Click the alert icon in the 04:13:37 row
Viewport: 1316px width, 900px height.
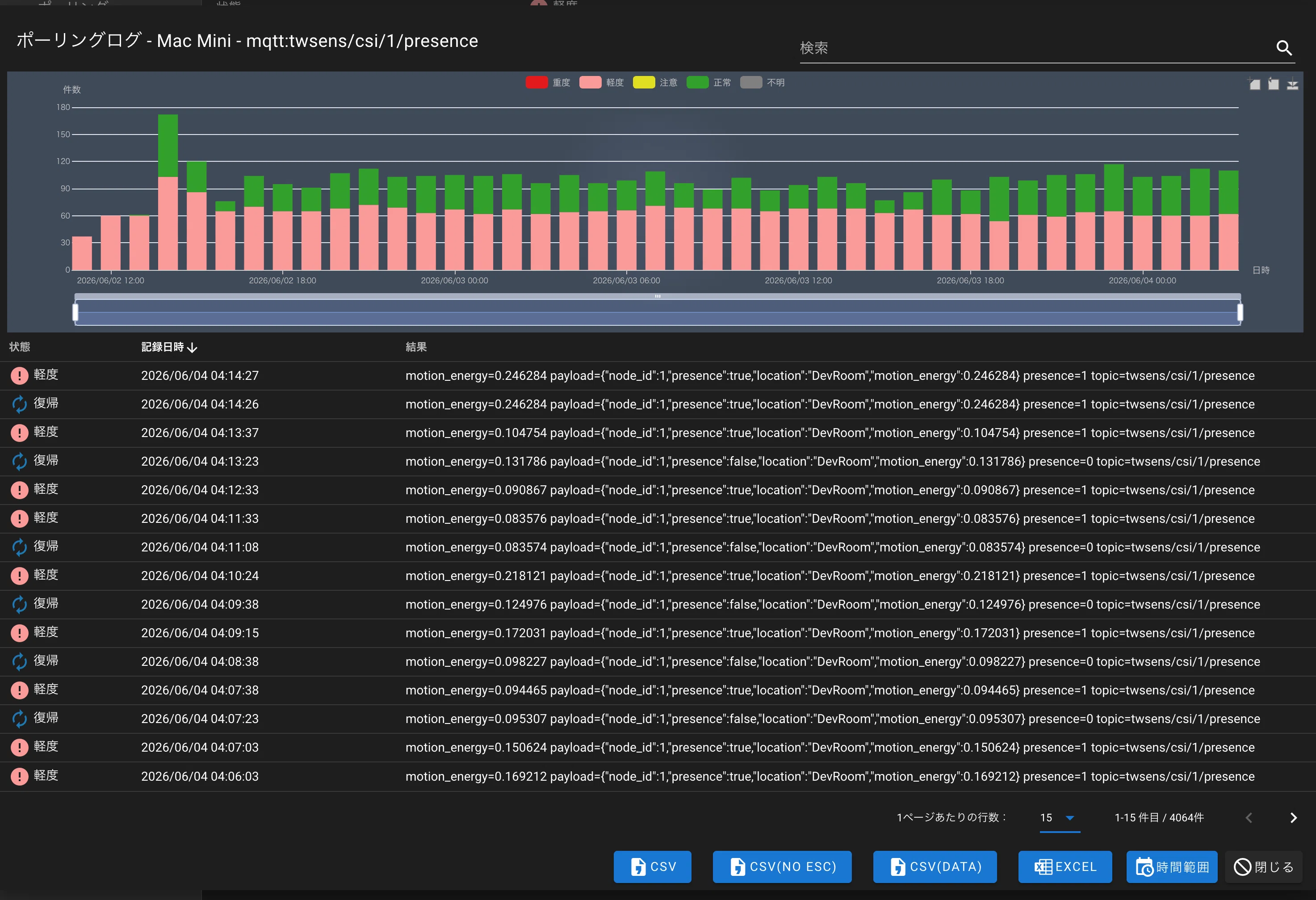19,433
